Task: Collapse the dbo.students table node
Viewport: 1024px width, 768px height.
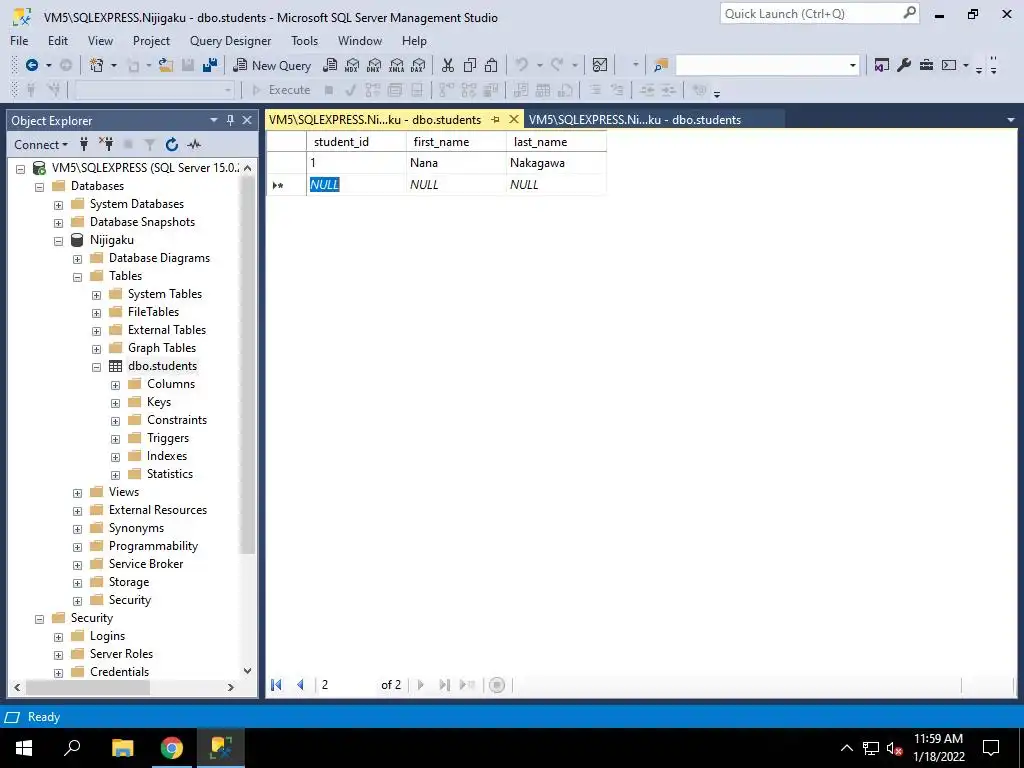Action: (97, 366)
